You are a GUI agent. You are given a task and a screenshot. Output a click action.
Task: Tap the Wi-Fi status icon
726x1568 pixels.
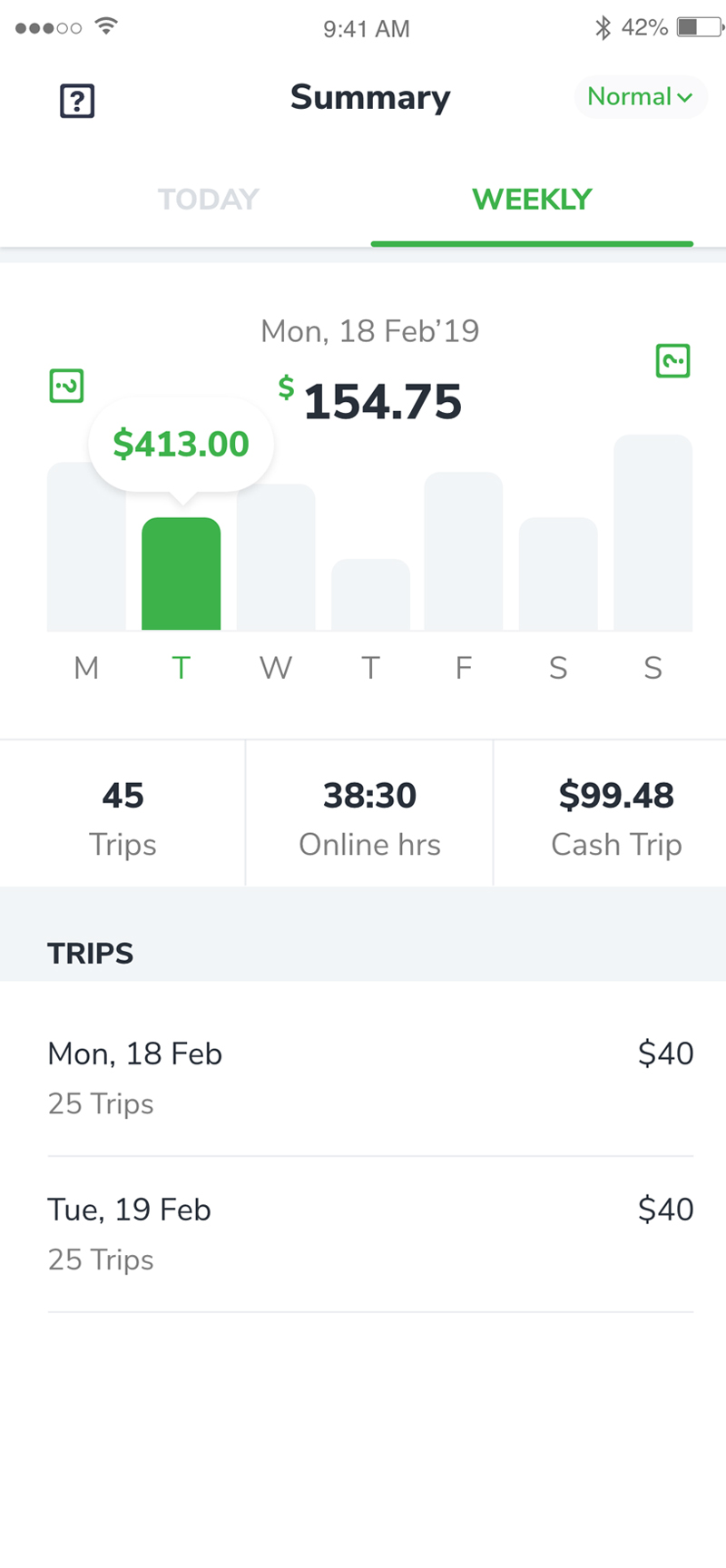pos(106,26)
